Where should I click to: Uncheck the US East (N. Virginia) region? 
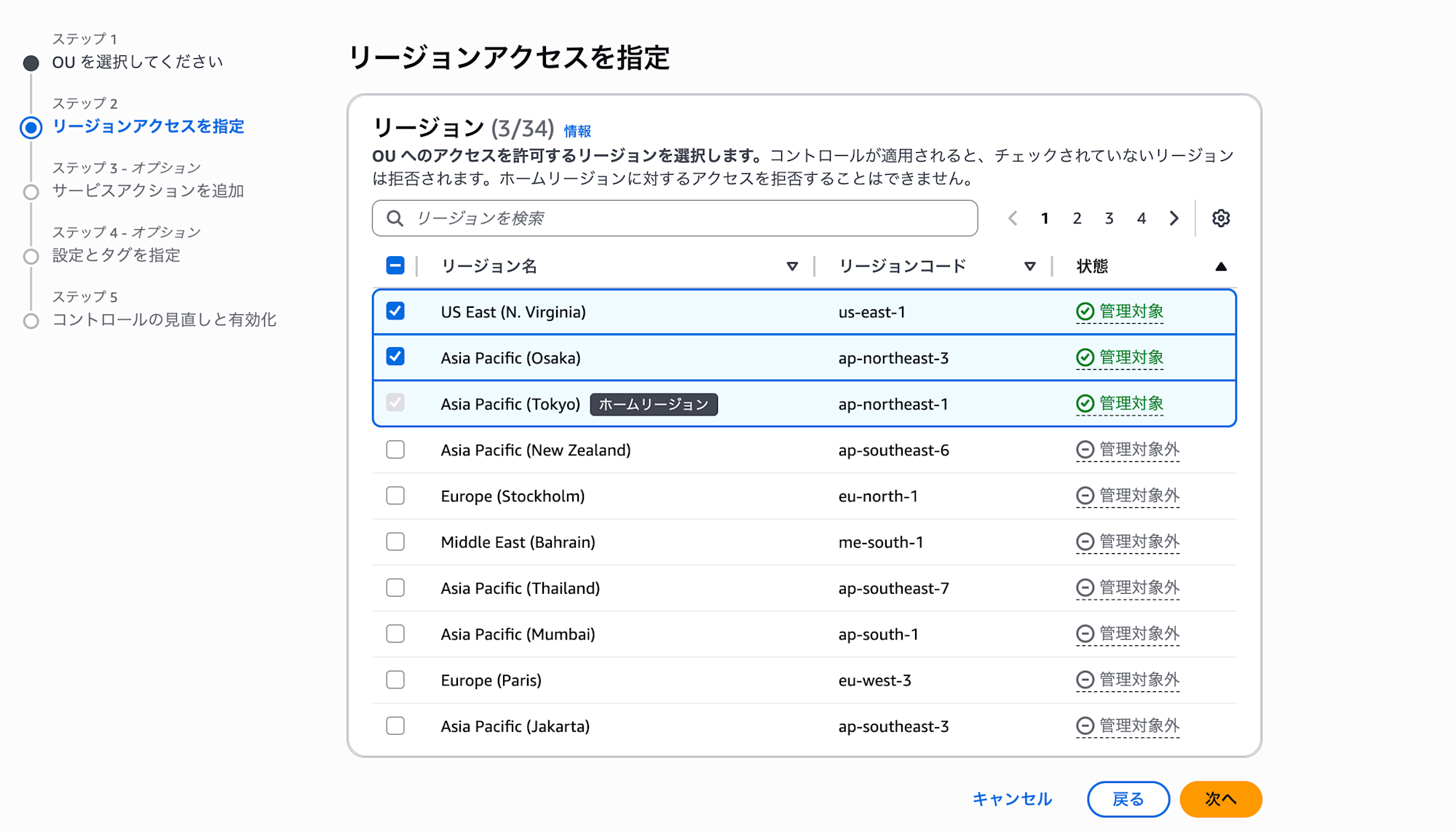395,311
